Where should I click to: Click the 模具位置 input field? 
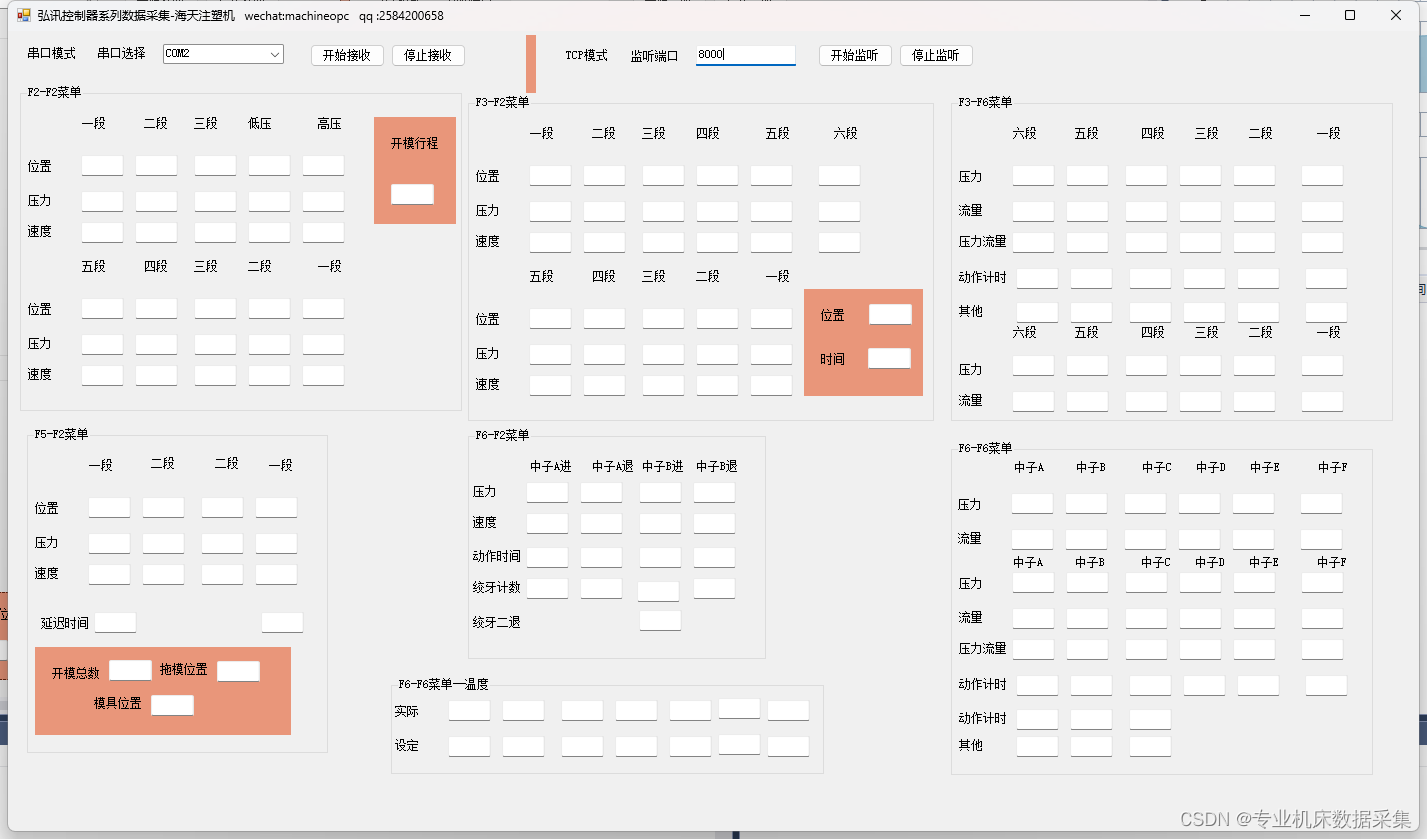point(172,705)
